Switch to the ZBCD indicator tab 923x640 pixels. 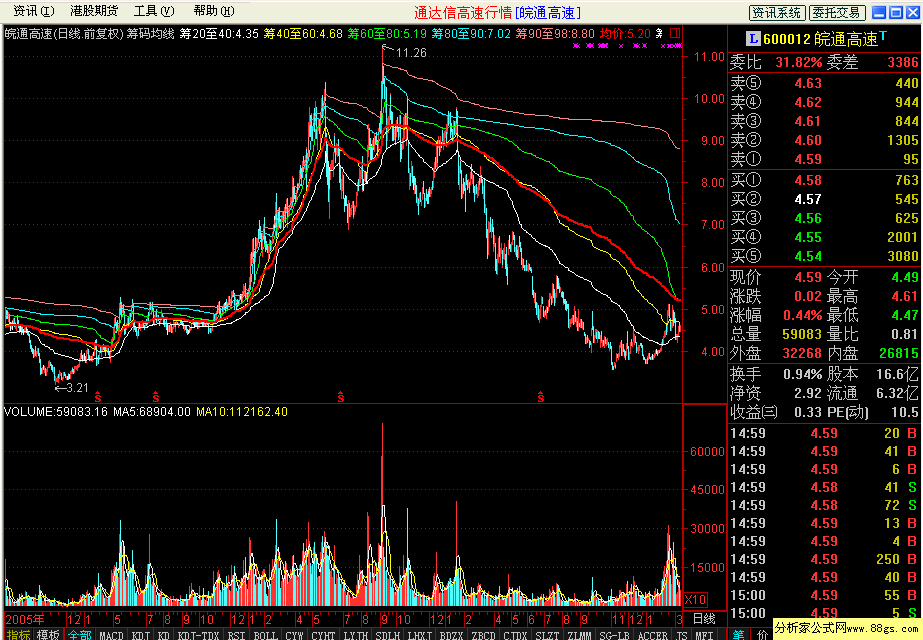[483, 635]
